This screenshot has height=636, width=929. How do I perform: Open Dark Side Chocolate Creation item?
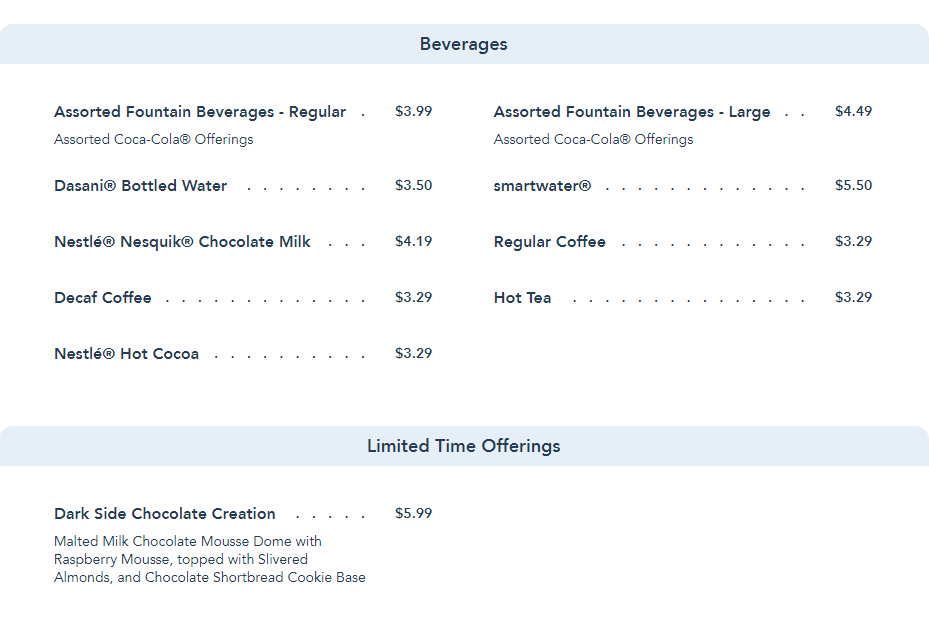click(165, 514)
